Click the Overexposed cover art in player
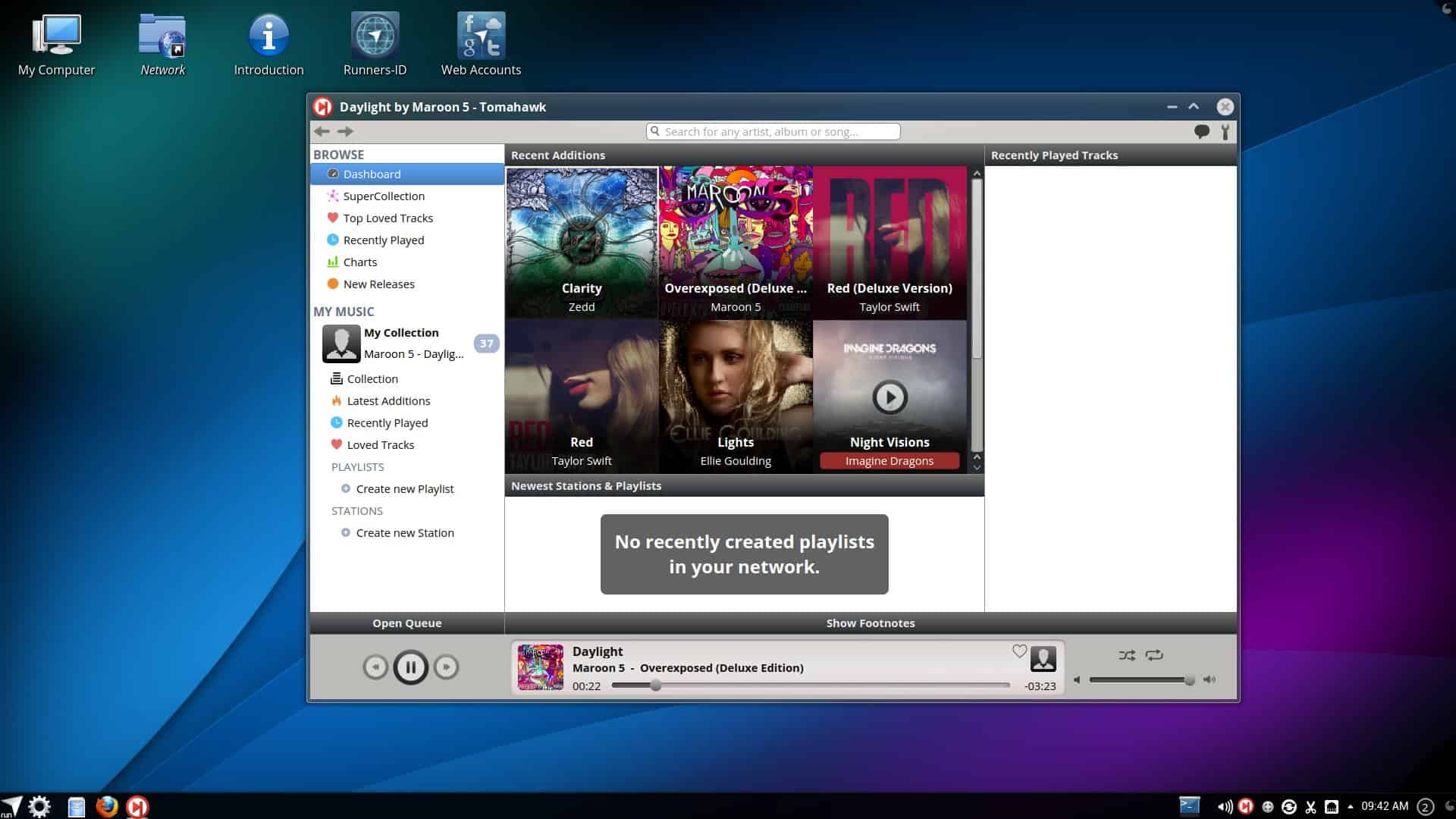1456x819 pixels. coord(540,667)
